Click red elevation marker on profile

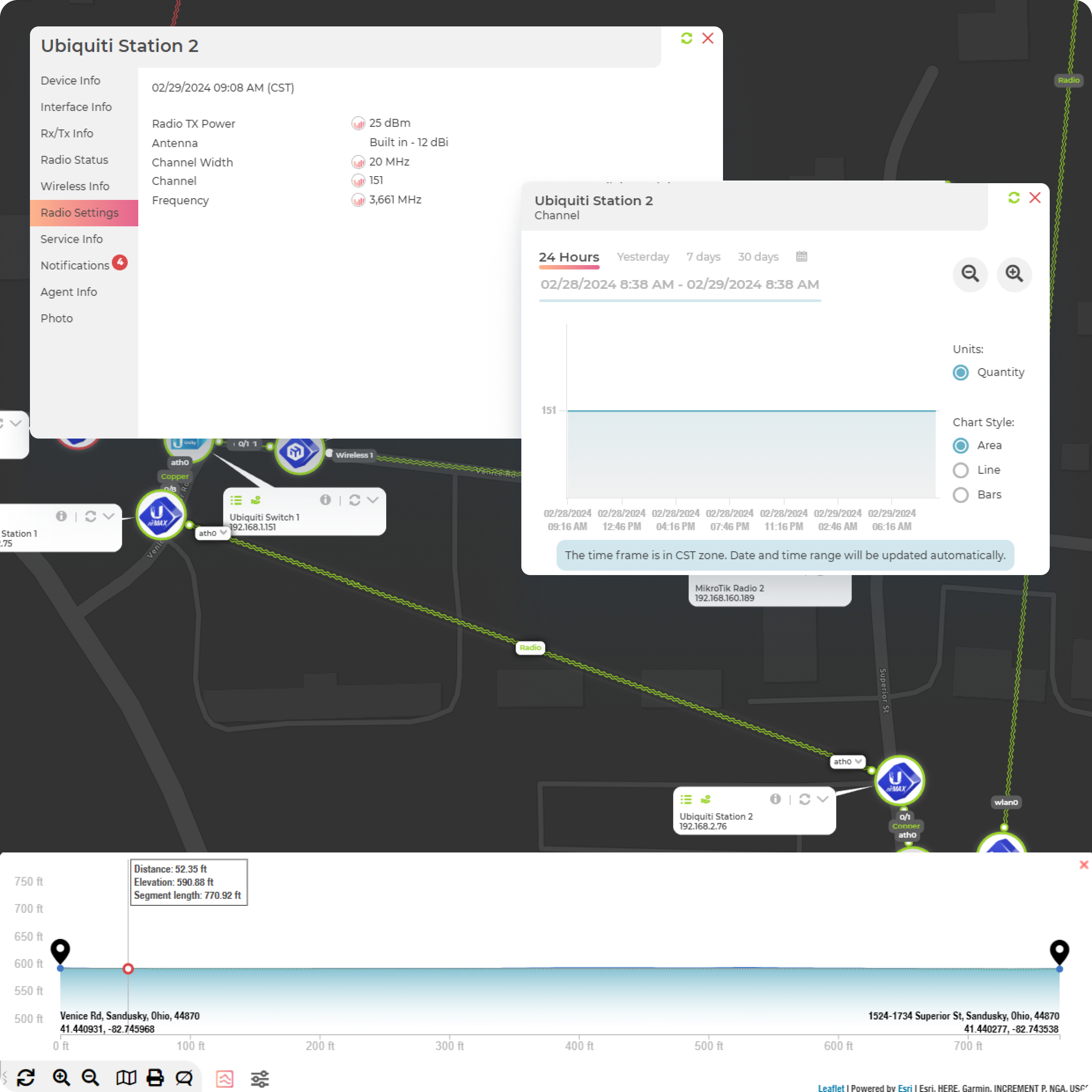click(128, 969)
